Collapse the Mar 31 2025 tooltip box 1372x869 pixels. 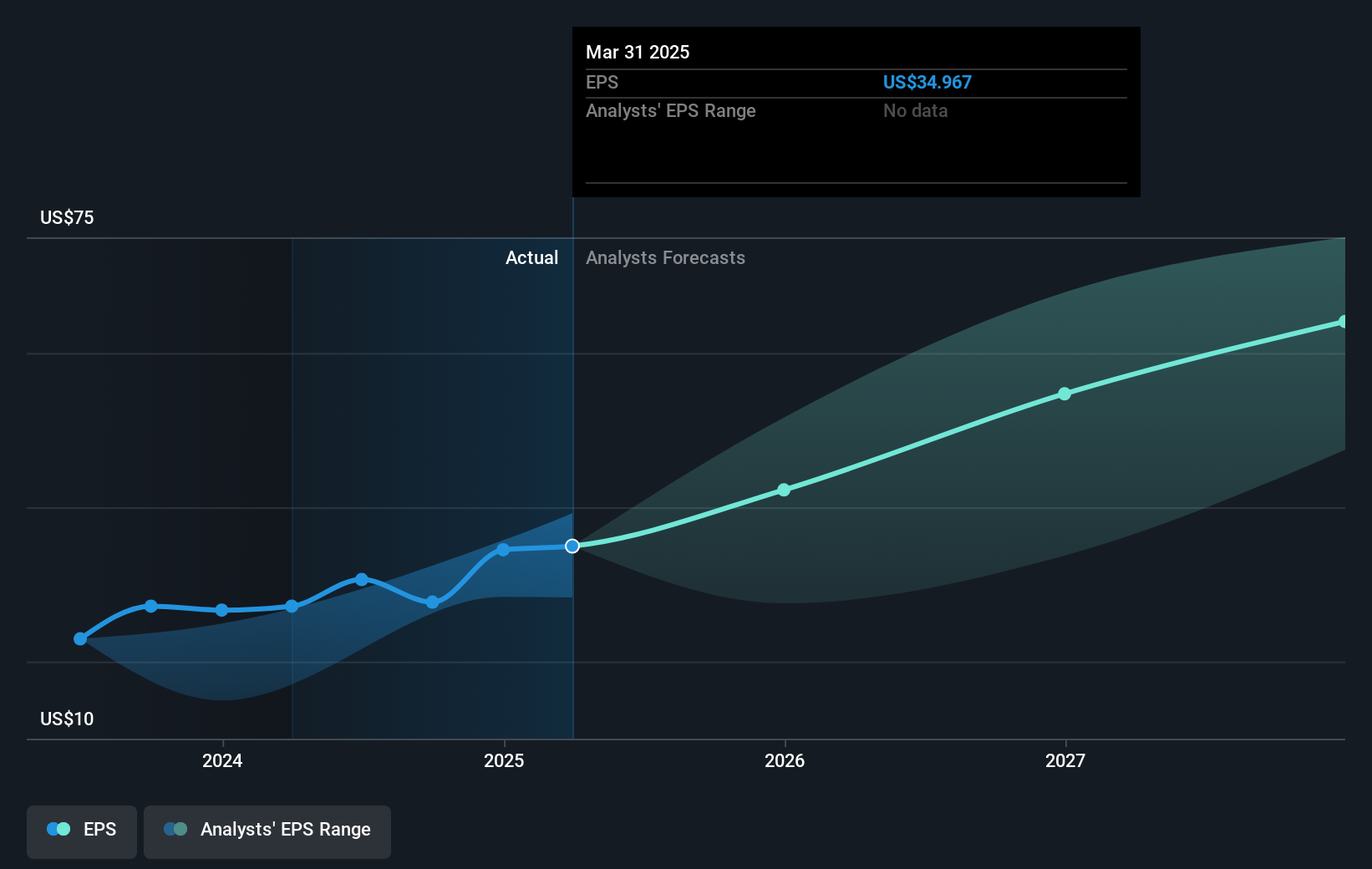(855, 111)
